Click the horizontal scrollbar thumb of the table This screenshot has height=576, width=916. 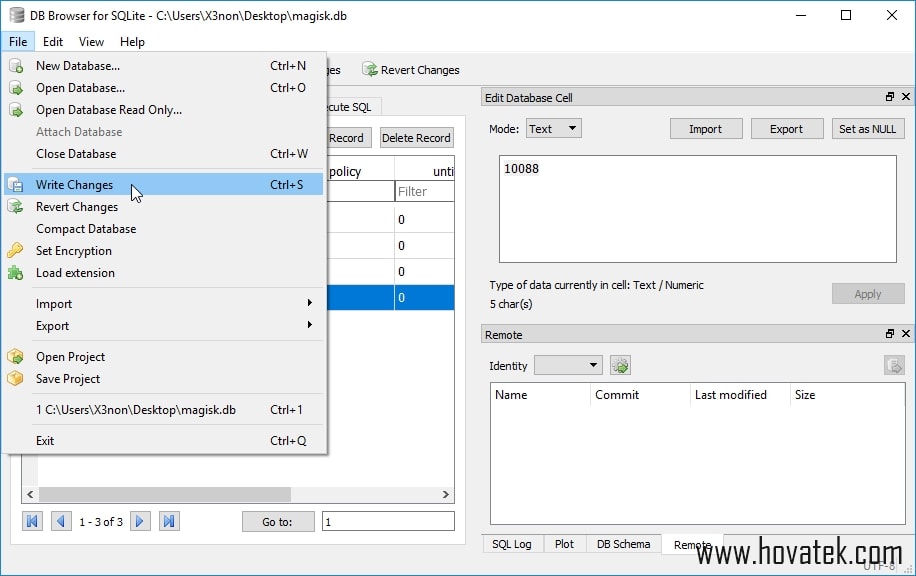pyautogui.click(x=165, y=494)
